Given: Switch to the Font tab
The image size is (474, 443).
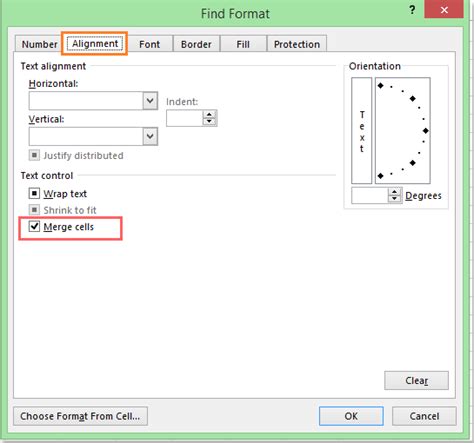Looking at the screenshot, I should click(150, 44).
